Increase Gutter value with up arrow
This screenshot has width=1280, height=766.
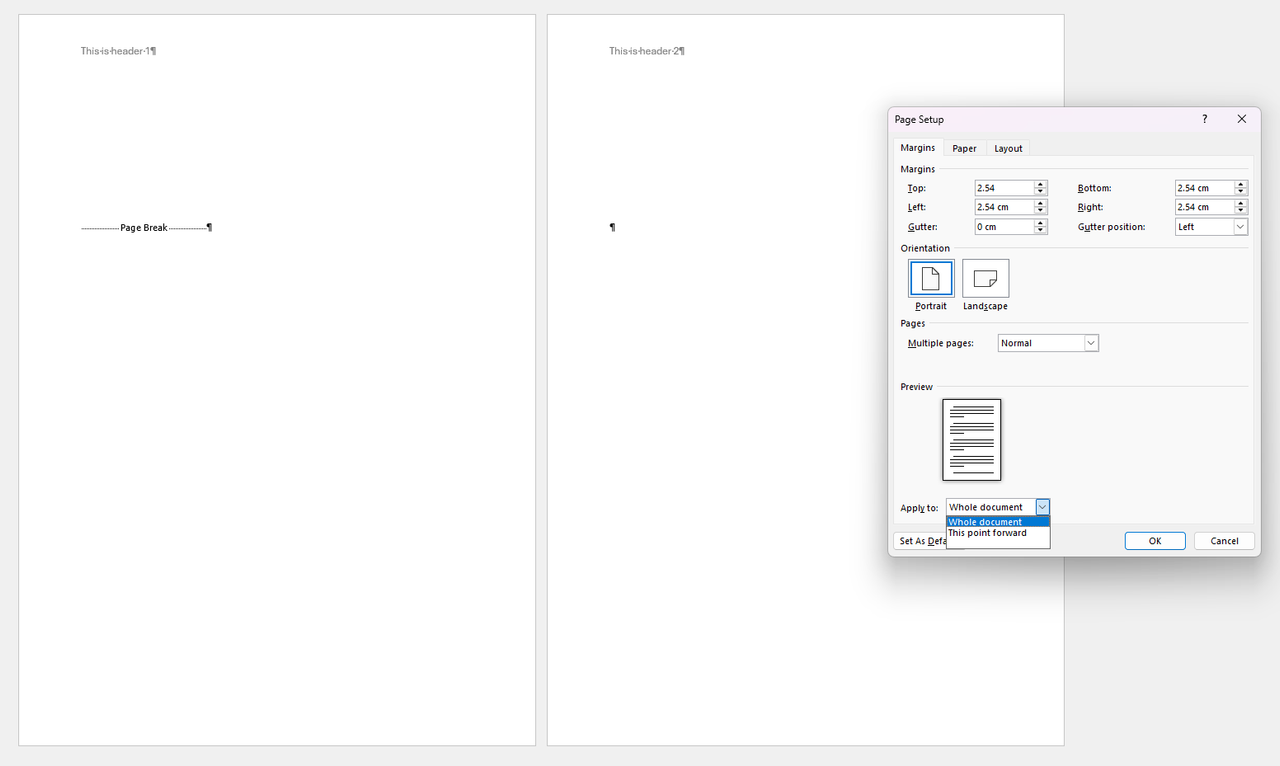(1041, 223)
